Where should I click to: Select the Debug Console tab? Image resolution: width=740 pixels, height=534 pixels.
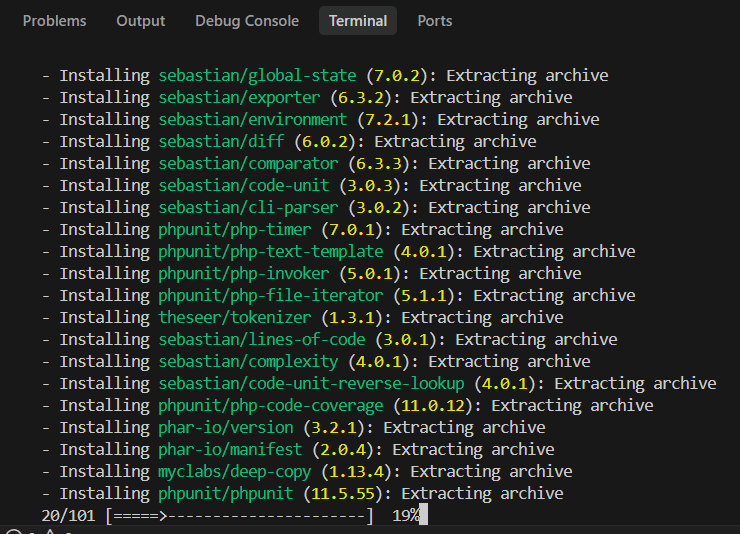pos(247,21)
